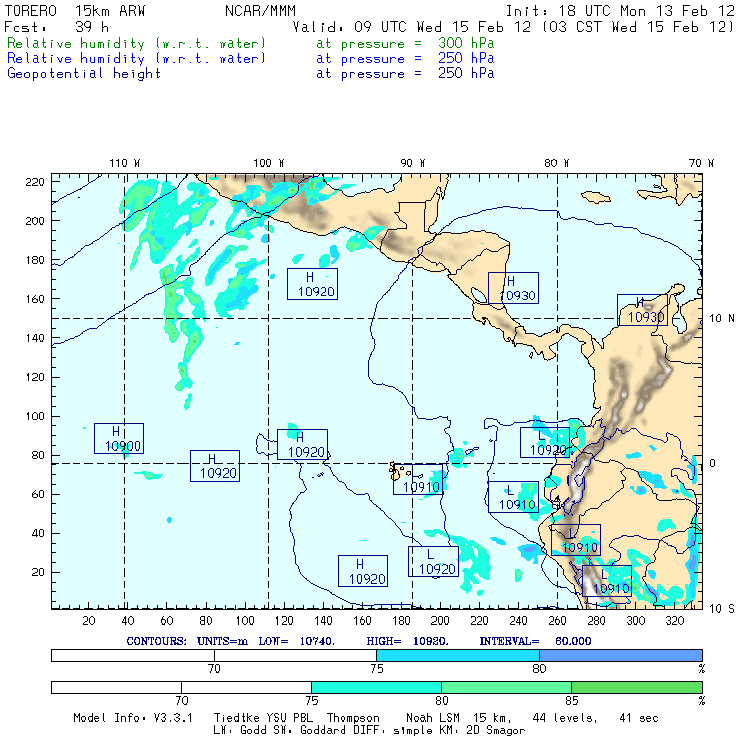Click the turquoise 75–80% segment of the lower colorbar
The height and width of the screenshot is (740, 740).
(x=376, y=687)
